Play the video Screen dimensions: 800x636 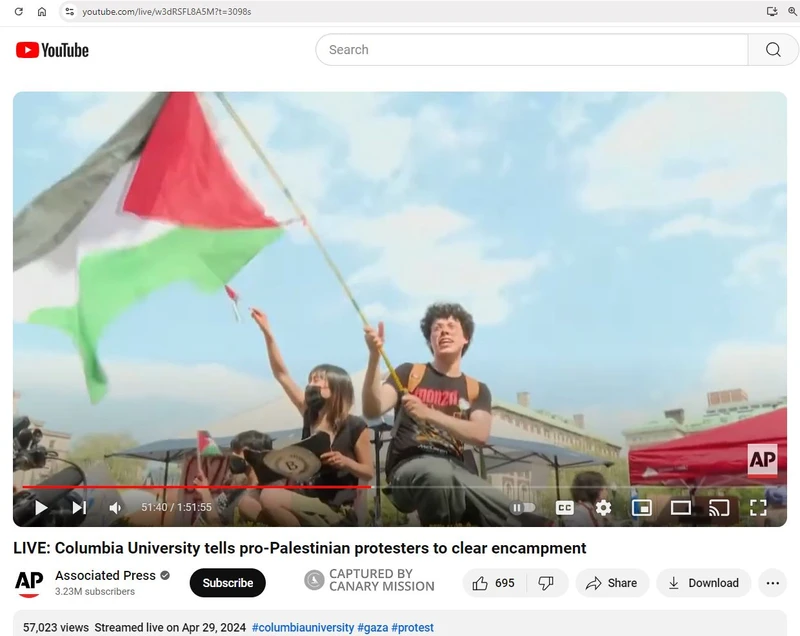coord(41,508)
